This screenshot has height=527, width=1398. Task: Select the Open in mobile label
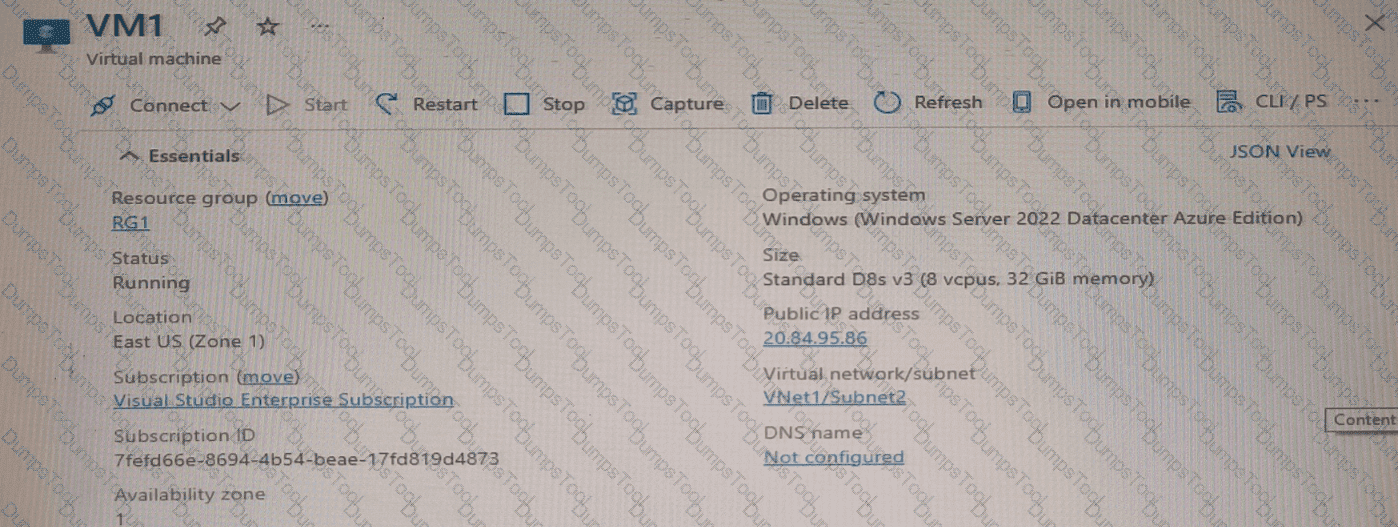[x=1119, y=102]
